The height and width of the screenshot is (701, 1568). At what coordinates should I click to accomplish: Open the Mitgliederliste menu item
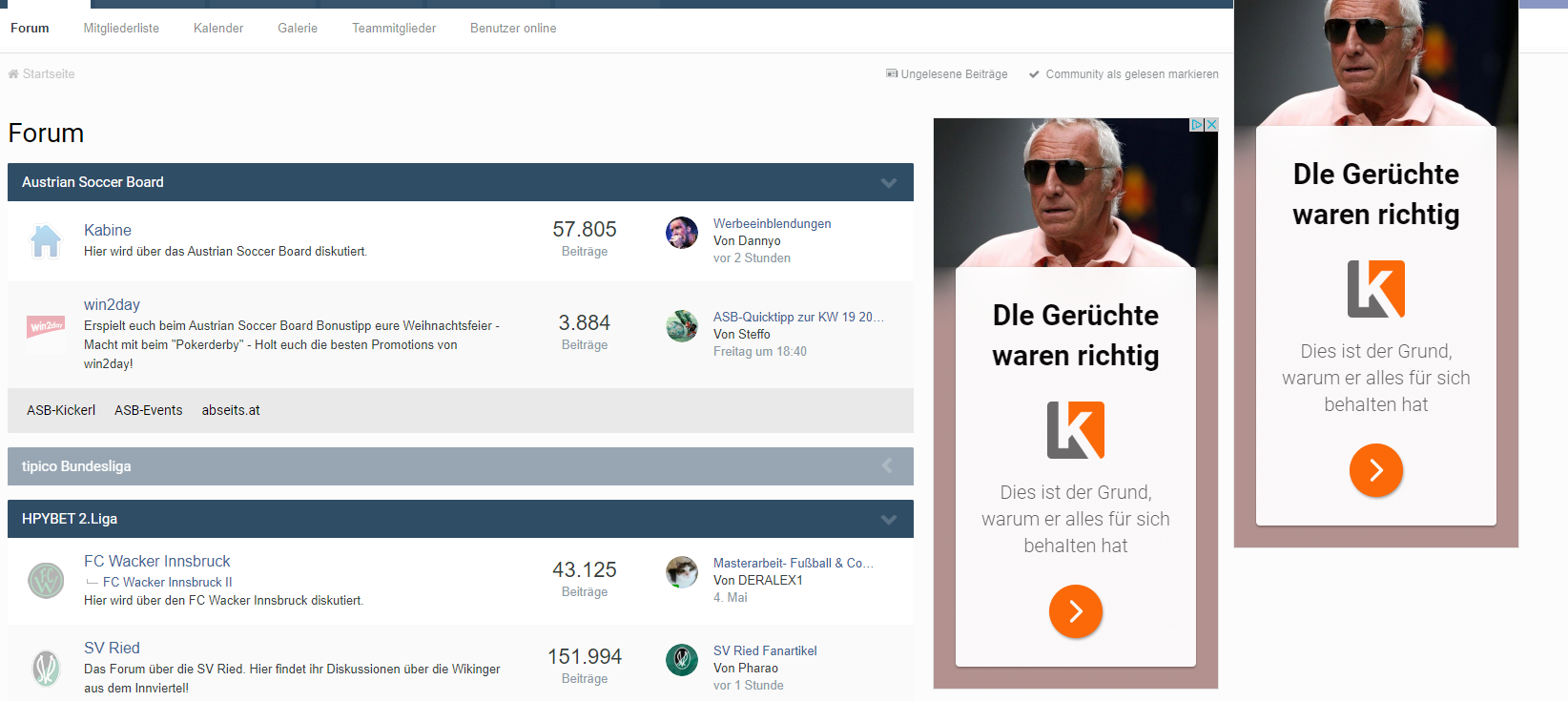pyautogui.click(x=121, y=29)
